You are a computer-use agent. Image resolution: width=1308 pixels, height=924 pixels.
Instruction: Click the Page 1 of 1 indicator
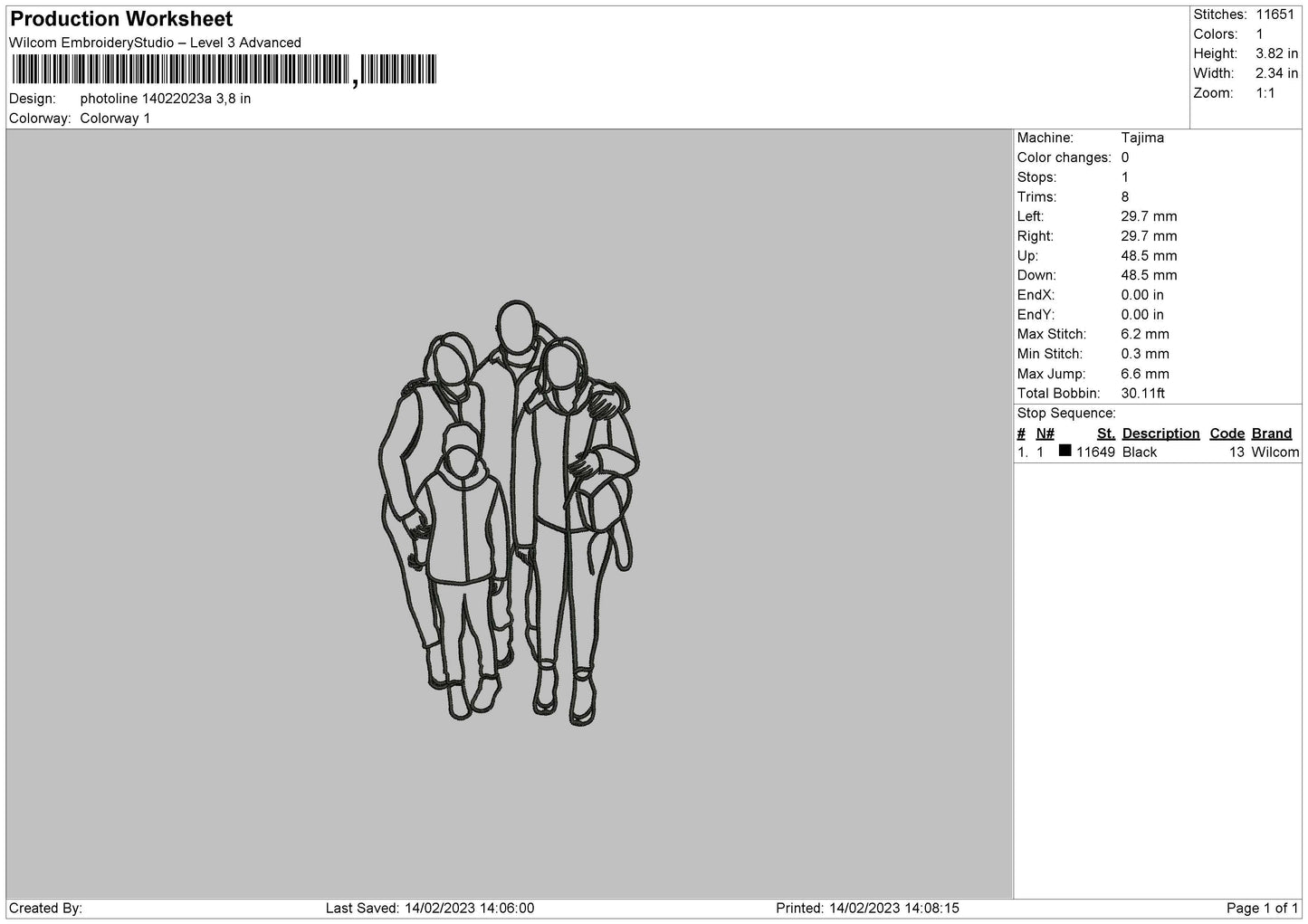click(1262, 908)
